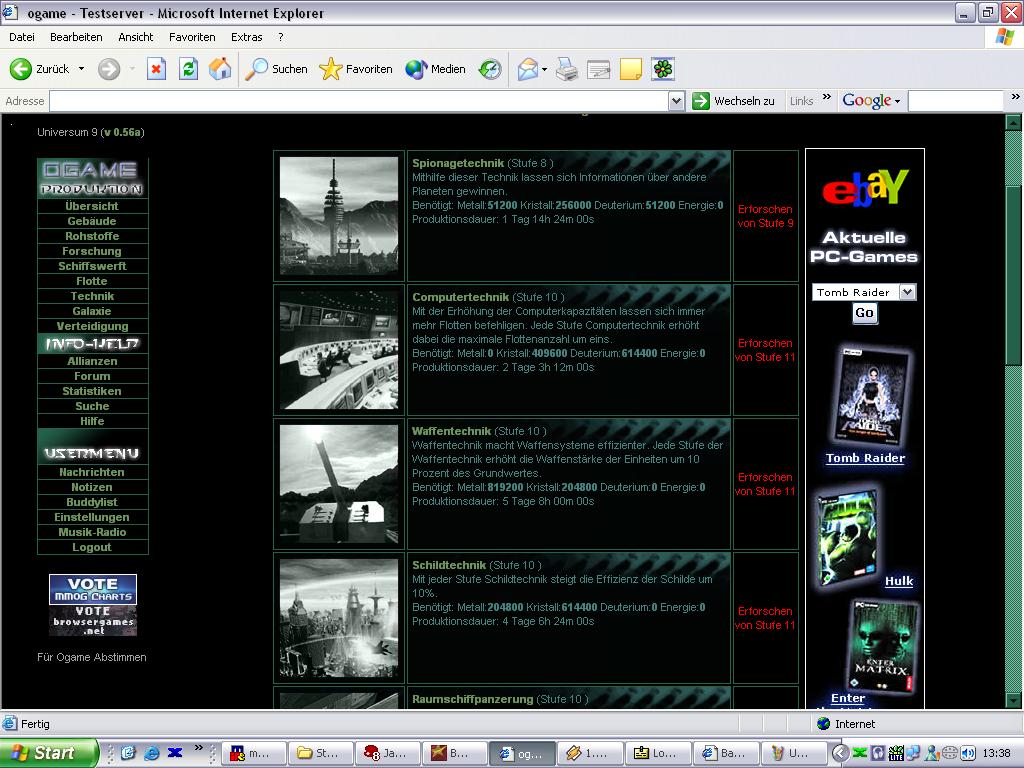Open the Bearbeiten menu

pyautogui.click(x=76, y=37)
